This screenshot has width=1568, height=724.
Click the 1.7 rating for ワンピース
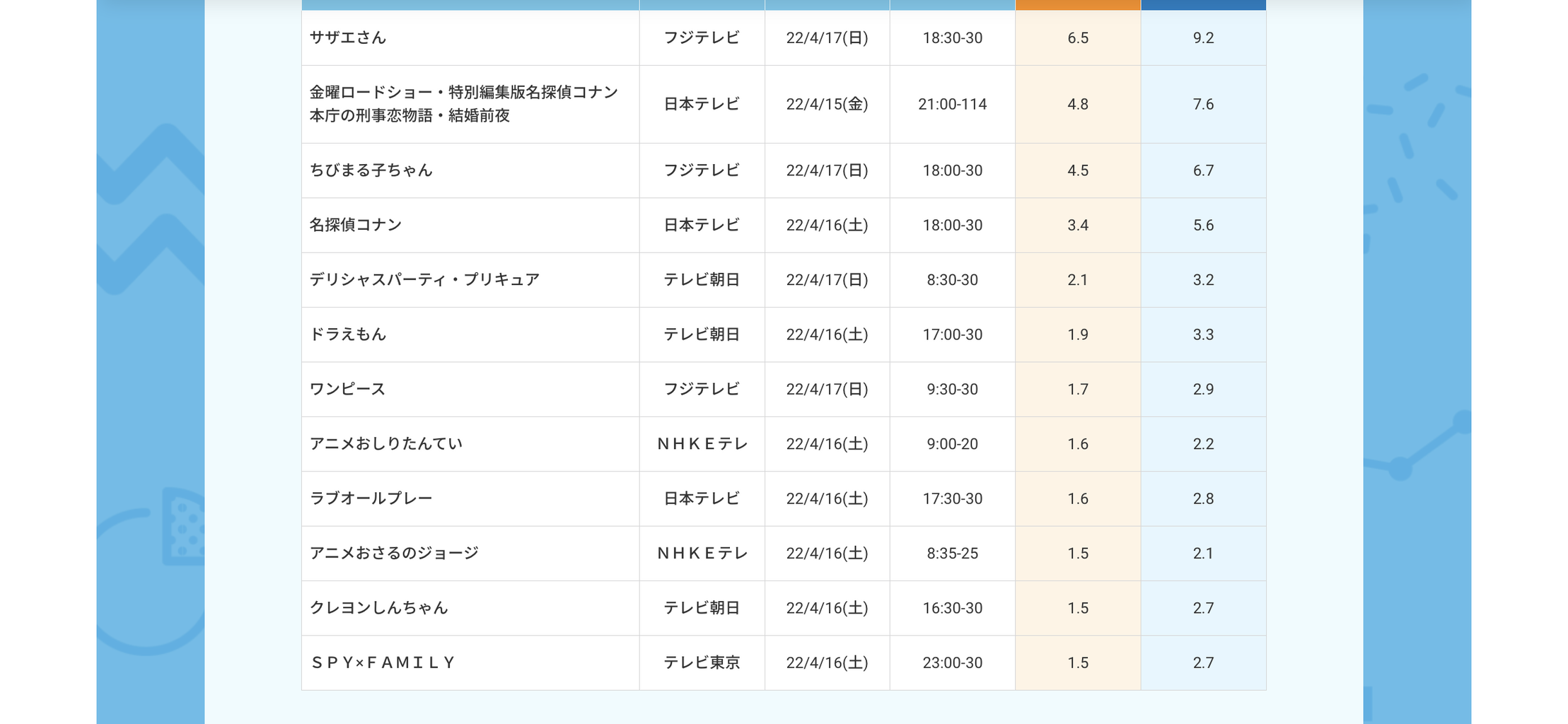click(1078, 389)
